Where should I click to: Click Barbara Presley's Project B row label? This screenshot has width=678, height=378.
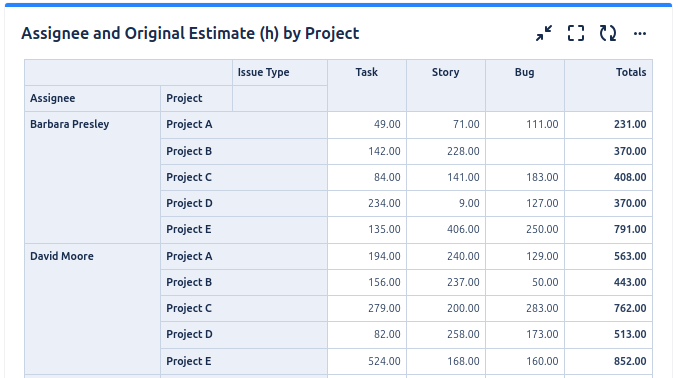point(244,151)
